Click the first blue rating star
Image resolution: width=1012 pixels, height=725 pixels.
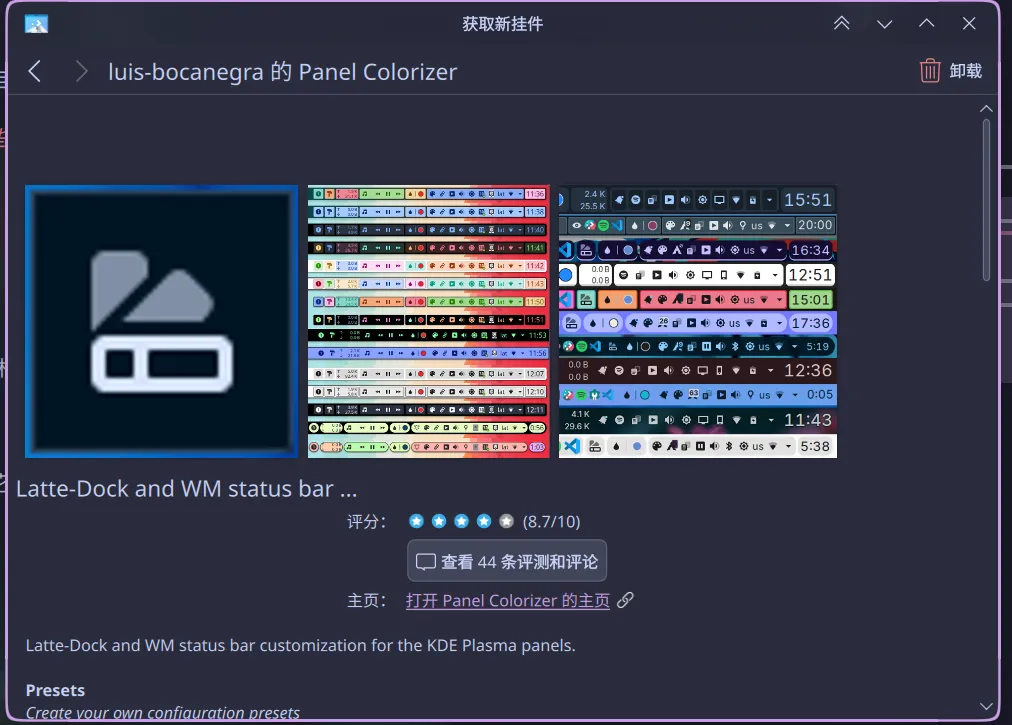pos(416,521)
